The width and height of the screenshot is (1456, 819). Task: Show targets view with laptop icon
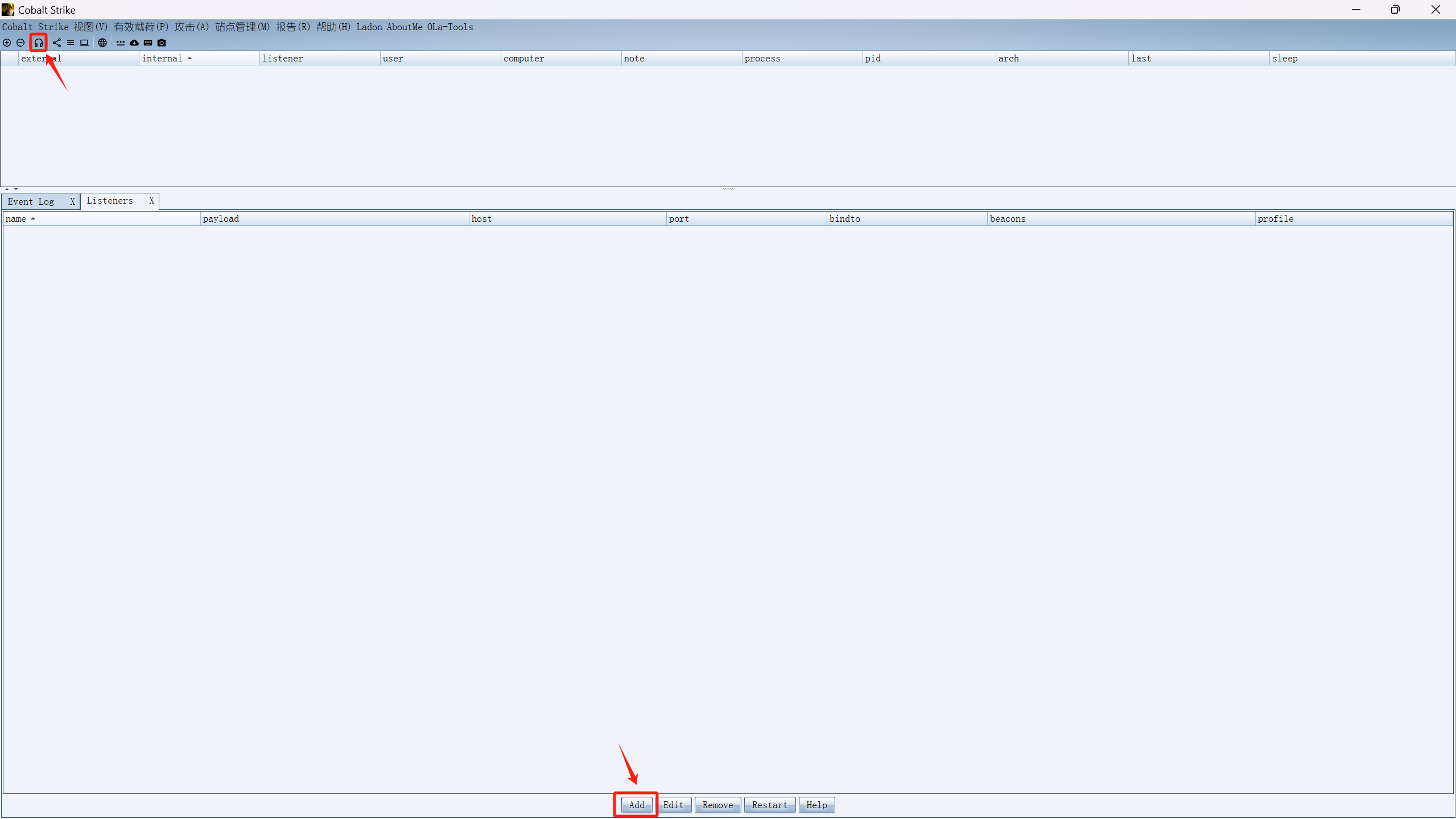[84, 43]
